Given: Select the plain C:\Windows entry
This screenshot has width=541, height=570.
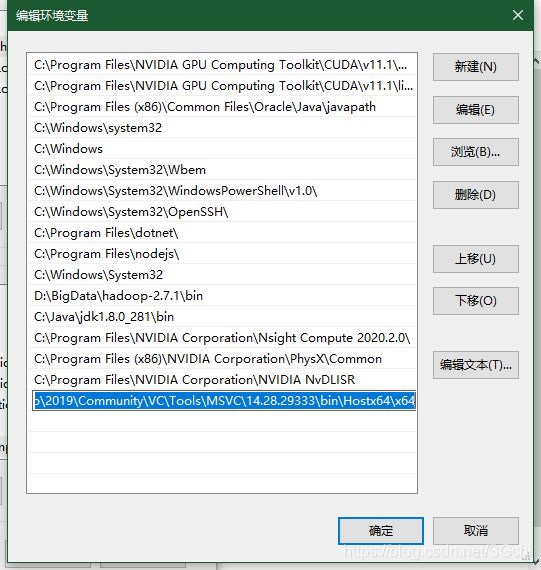Looking at the screenshot, I should pyautogui.click(x=223, y=149).
